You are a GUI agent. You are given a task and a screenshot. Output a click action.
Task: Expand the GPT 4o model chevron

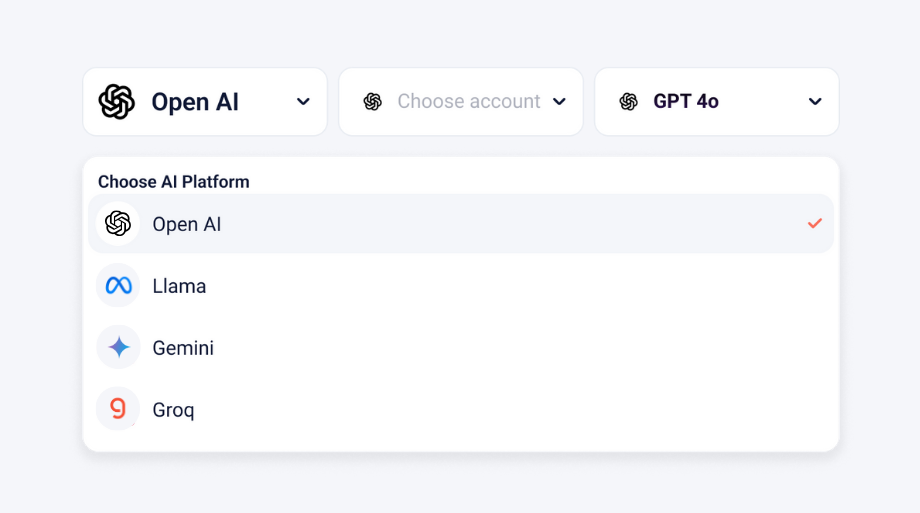(815, 102)
